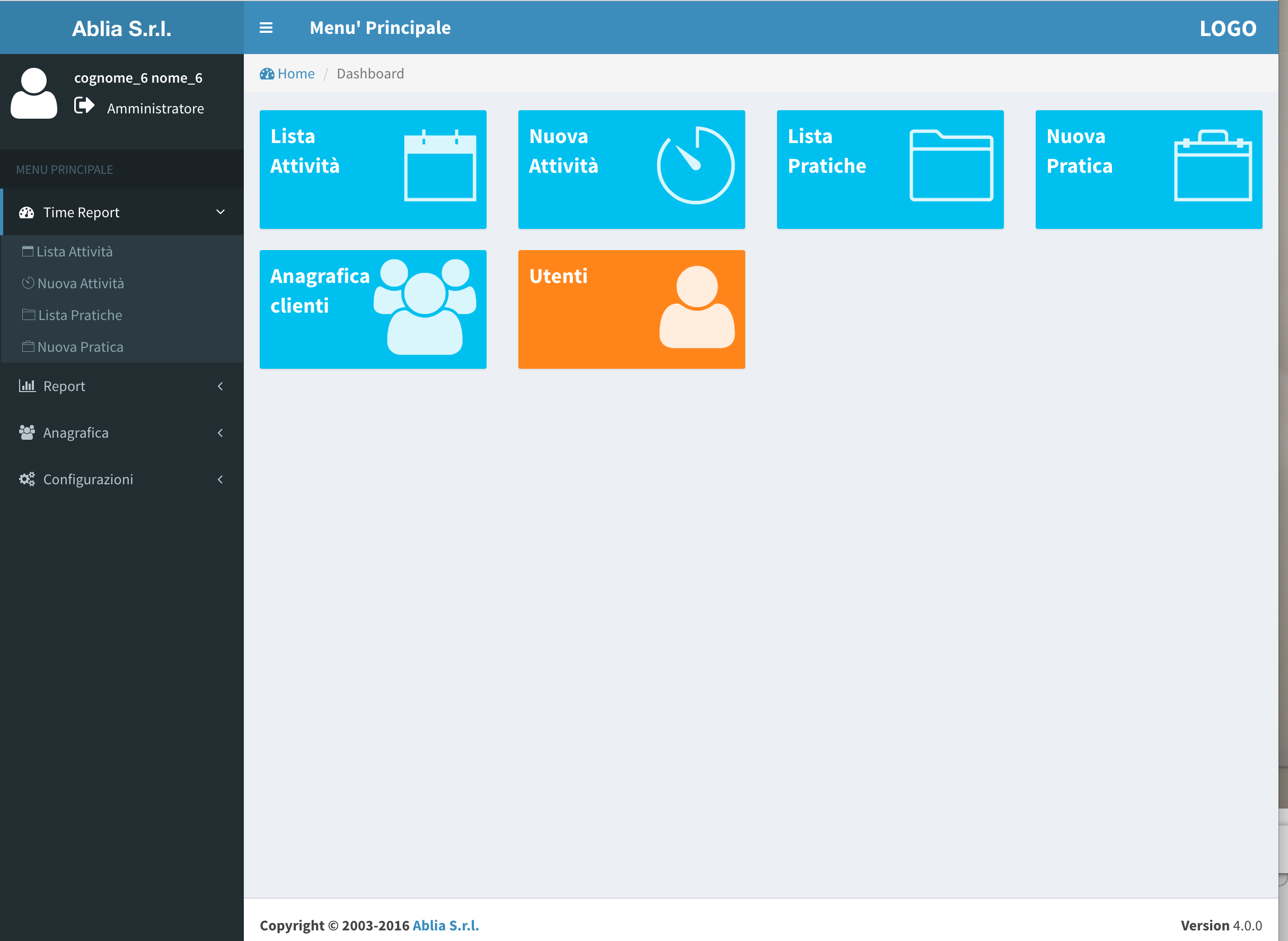Collapse the Time Report menu chevron
This screenshot has width=1288, height=941.
pyautogui.click(x=220, y=212)
